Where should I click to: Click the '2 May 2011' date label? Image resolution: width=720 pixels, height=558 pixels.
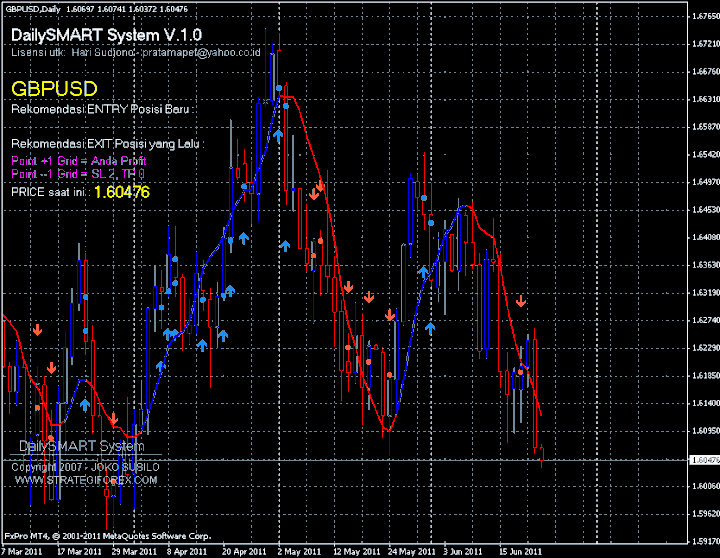pyautogui.click(x=299, y=551)
